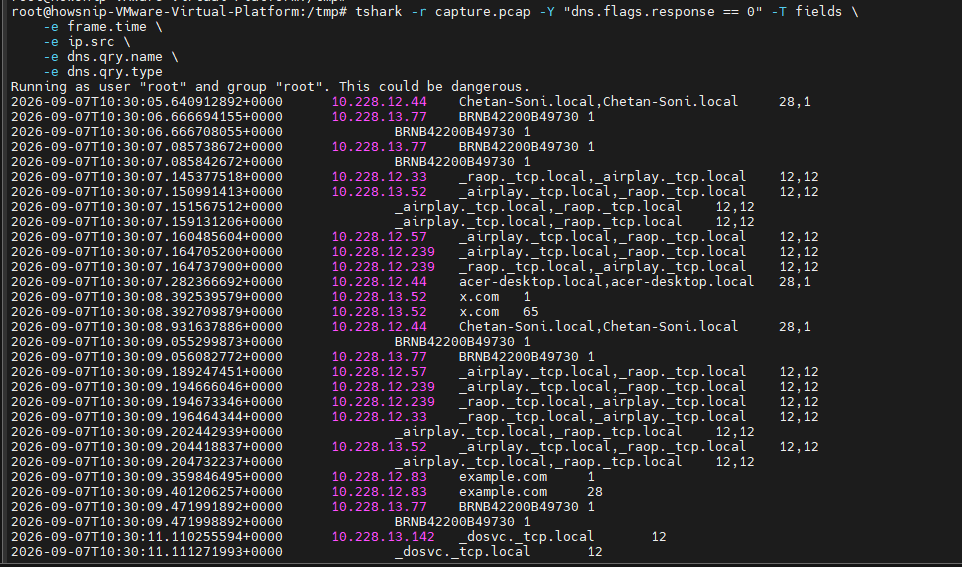Click the tshark command word
The image size is (962, 567).
pos(379,12)
